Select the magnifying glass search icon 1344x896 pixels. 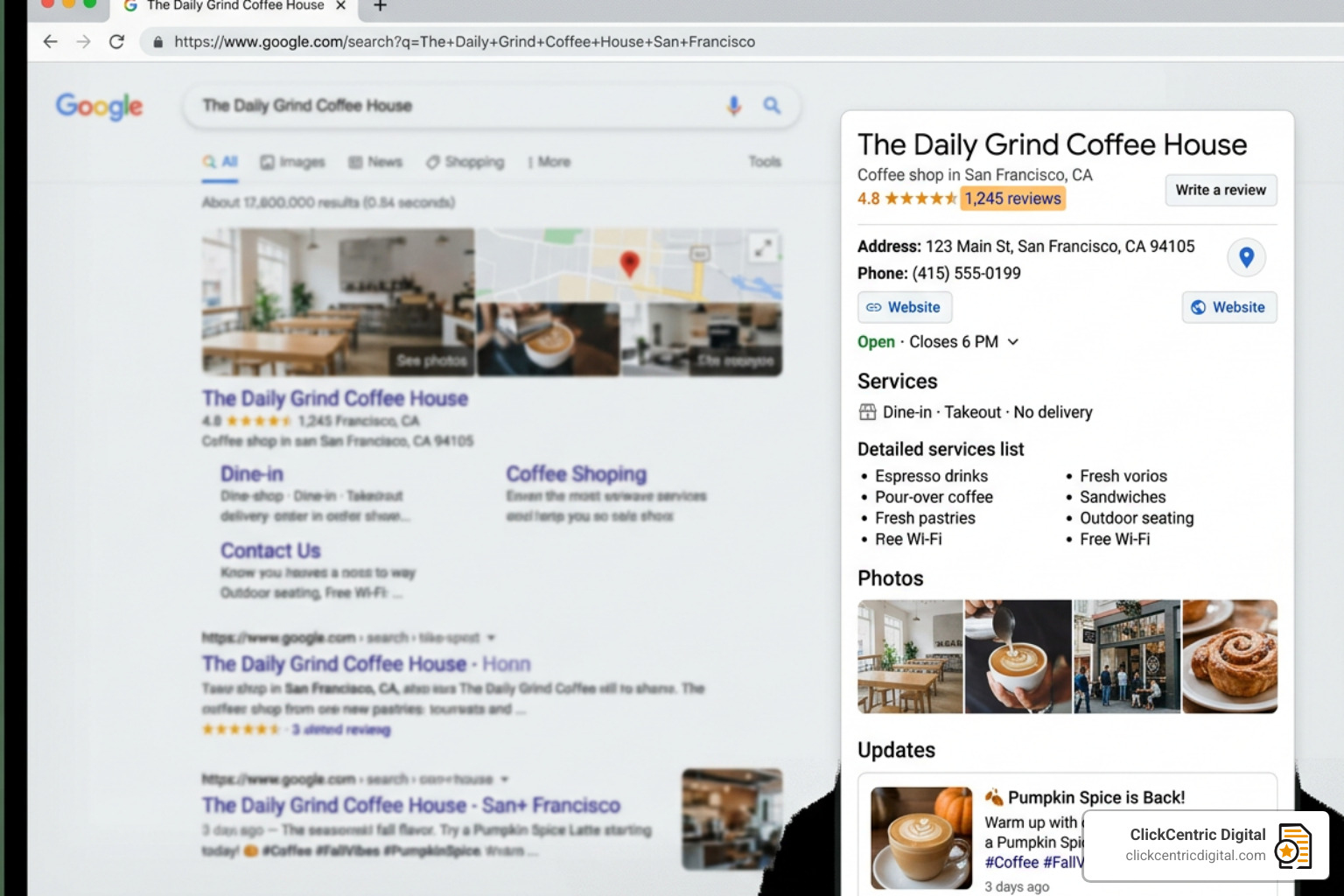[x=771, y=106]
